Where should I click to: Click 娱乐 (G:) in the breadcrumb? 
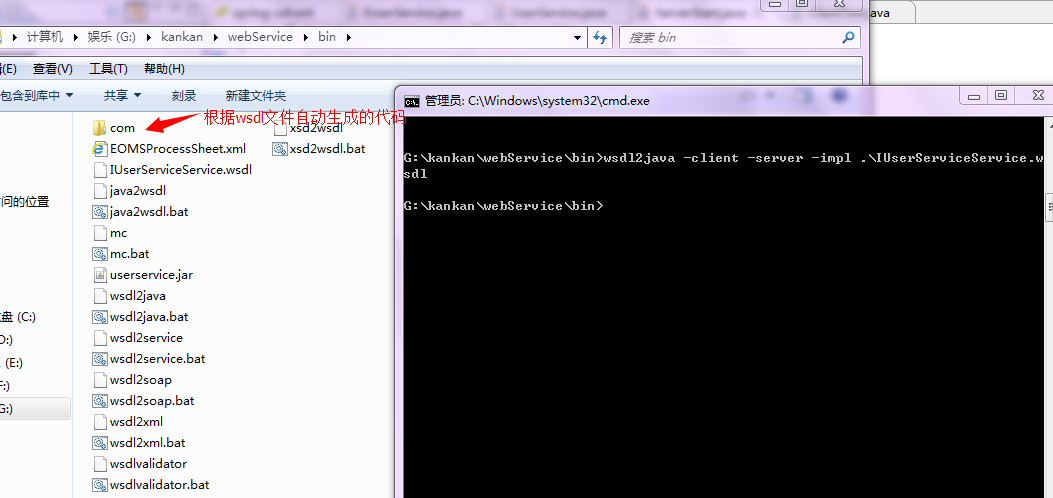coord(111,37)
